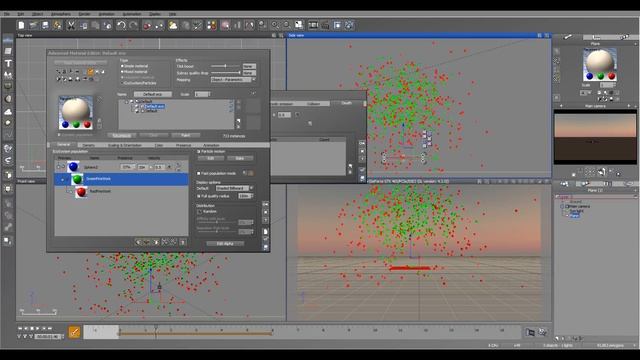640x360 pixels.
Task: Open the atmosphere sun-and-cloud toolbar icon
Action: pos(173,25)
